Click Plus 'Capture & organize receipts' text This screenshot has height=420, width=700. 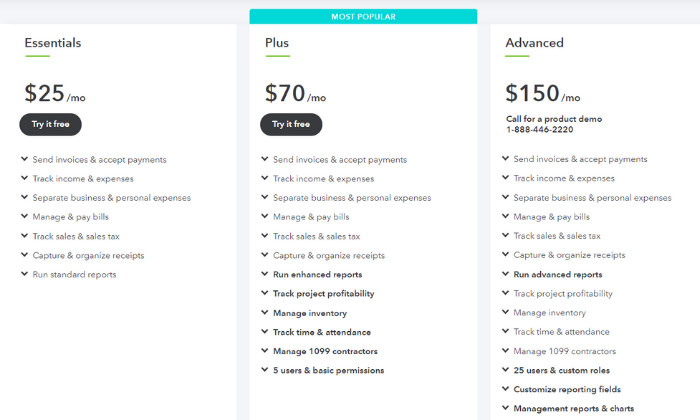329,255
